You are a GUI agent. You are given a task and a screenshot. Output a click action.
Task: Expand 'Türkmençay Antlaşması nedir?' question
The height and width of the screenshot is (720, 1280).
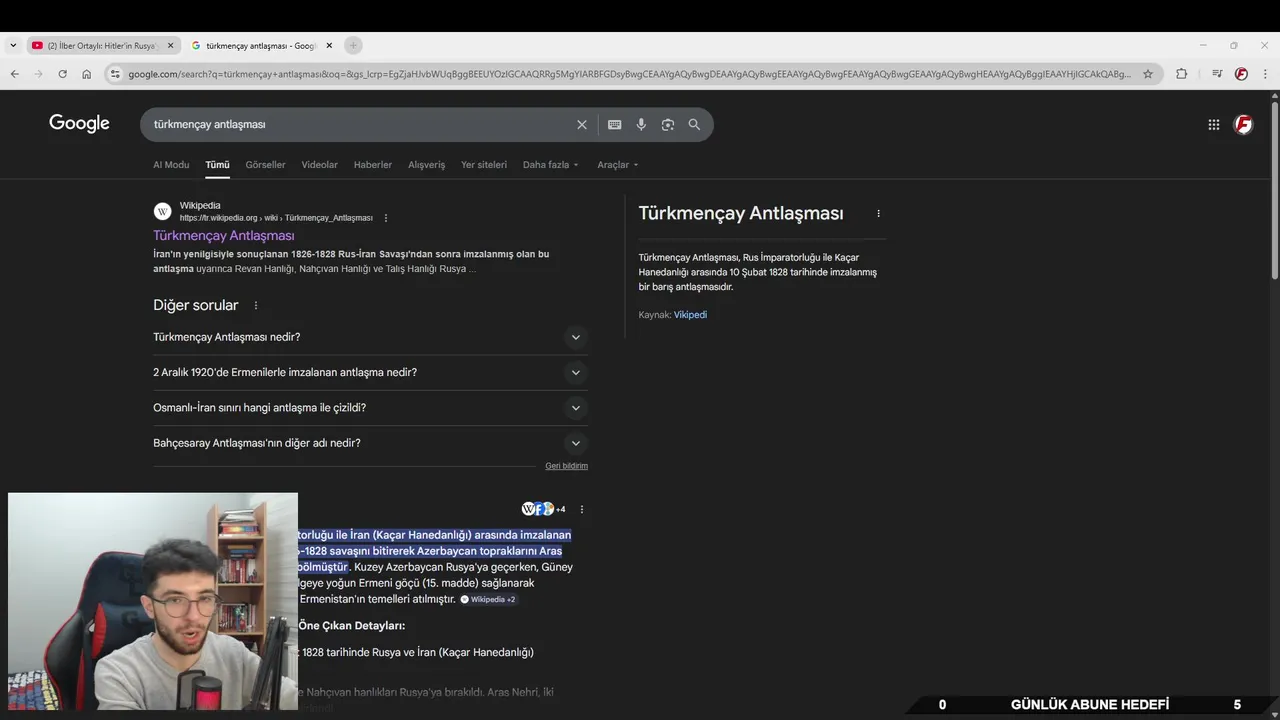(x=370, y=337)
